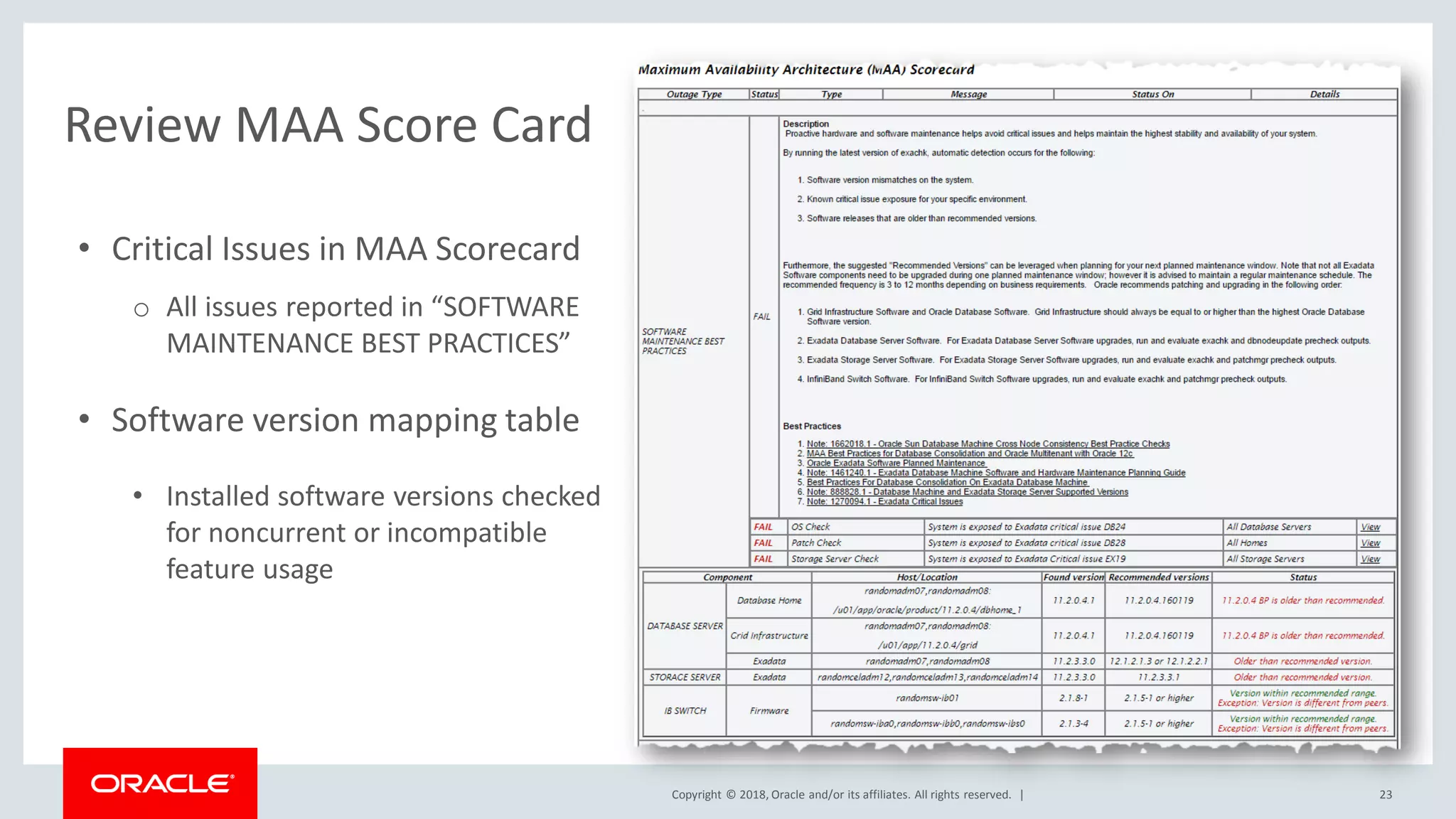
Task: Click the Software version mapping table bullet
Action: pos(346,420)
